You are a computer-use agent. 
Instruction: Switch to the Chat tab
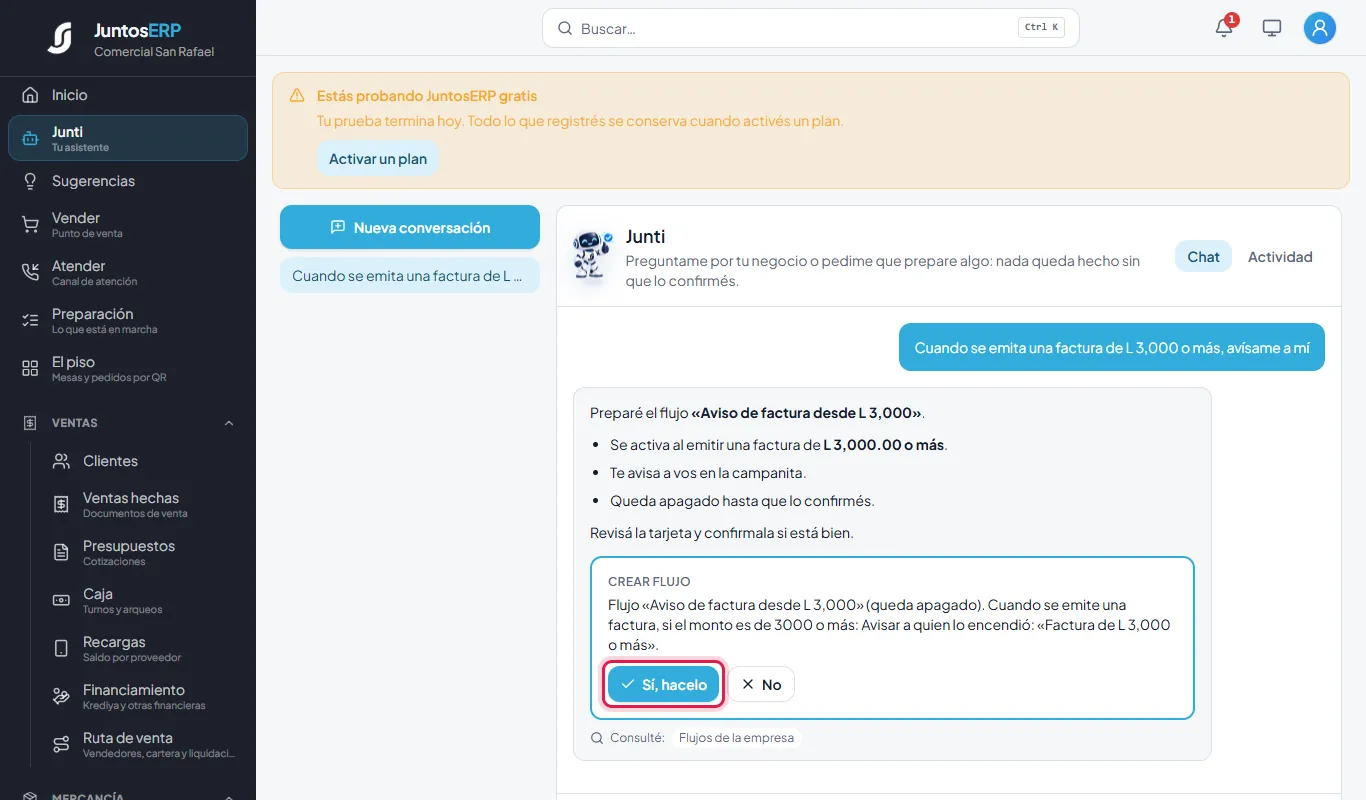point(1203,257)
